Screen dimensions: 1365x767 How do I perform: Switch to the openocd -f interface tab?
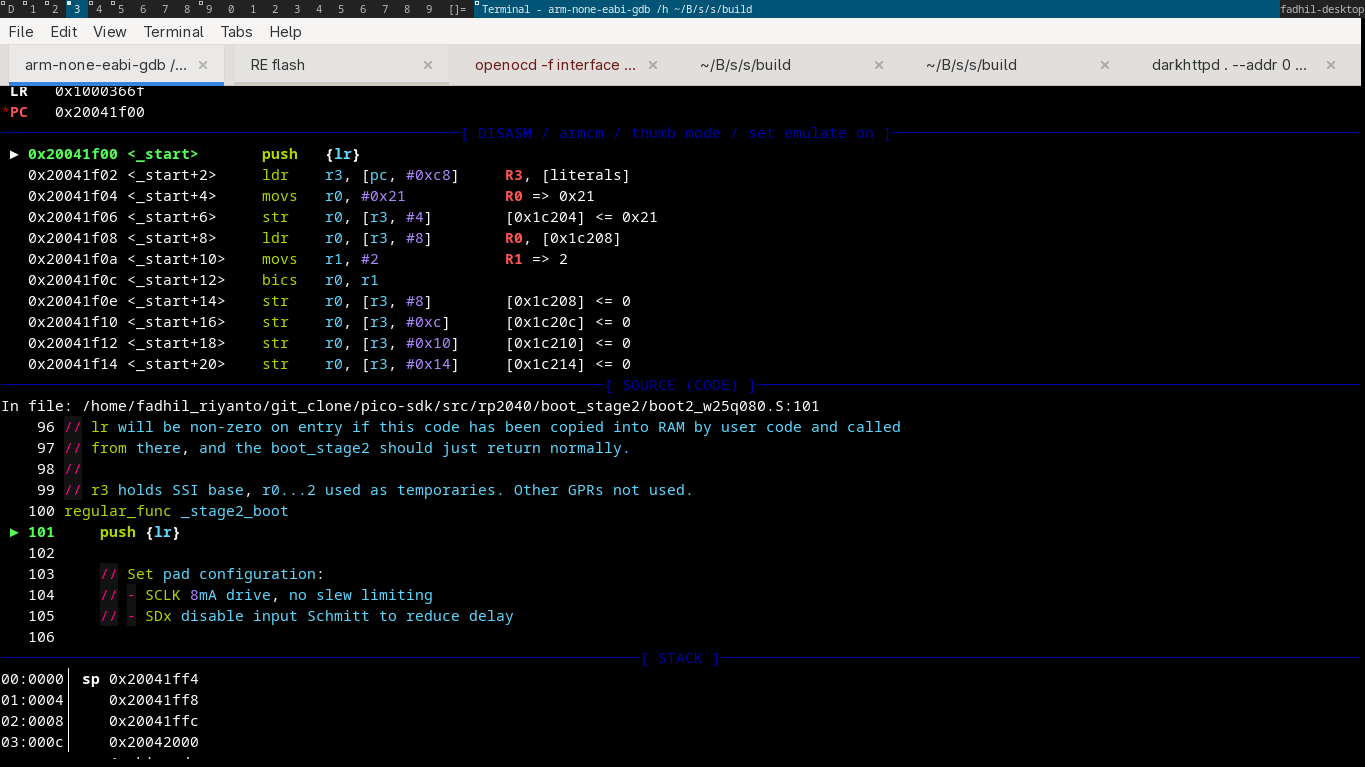(554, 65)
